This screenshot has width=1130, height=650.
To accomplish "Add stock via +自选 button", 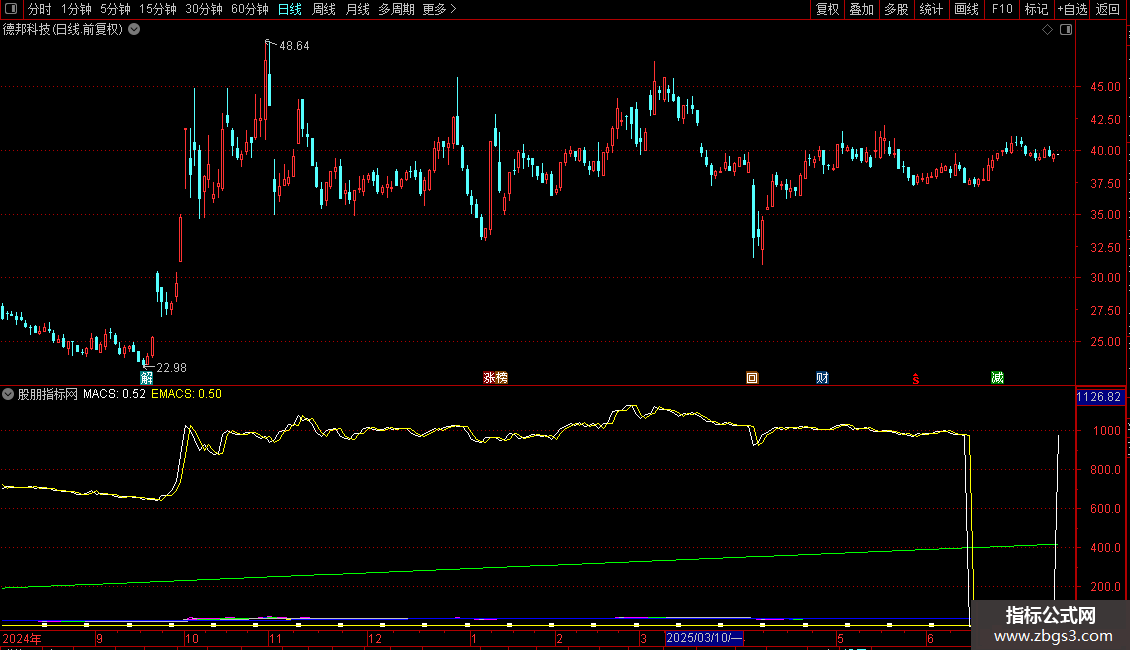I will pyautogui.click(x=1072, y=9).
